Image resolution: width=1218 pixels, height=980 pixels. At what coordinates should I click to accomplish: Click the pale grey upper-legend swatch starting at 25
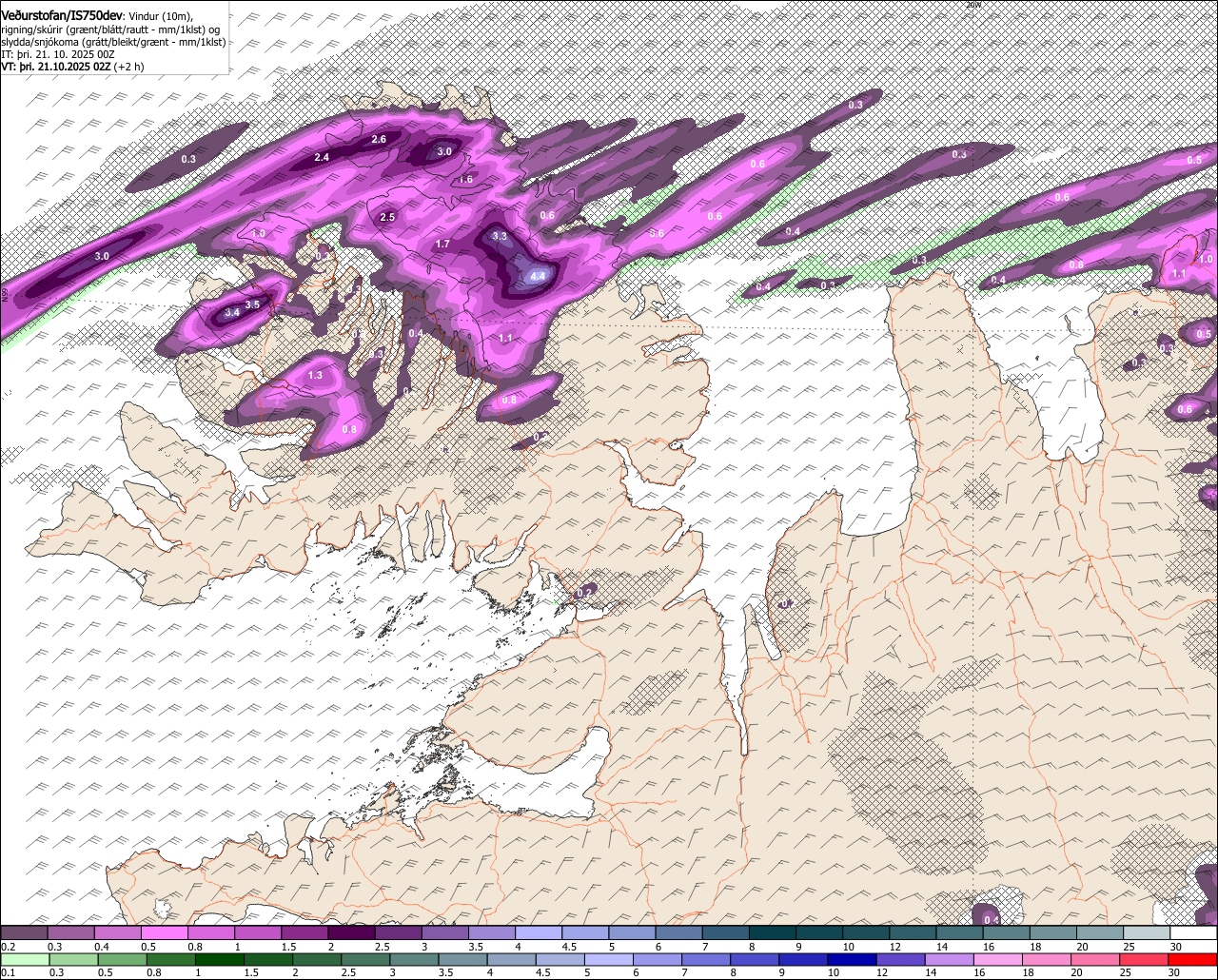pos(1148,933)
